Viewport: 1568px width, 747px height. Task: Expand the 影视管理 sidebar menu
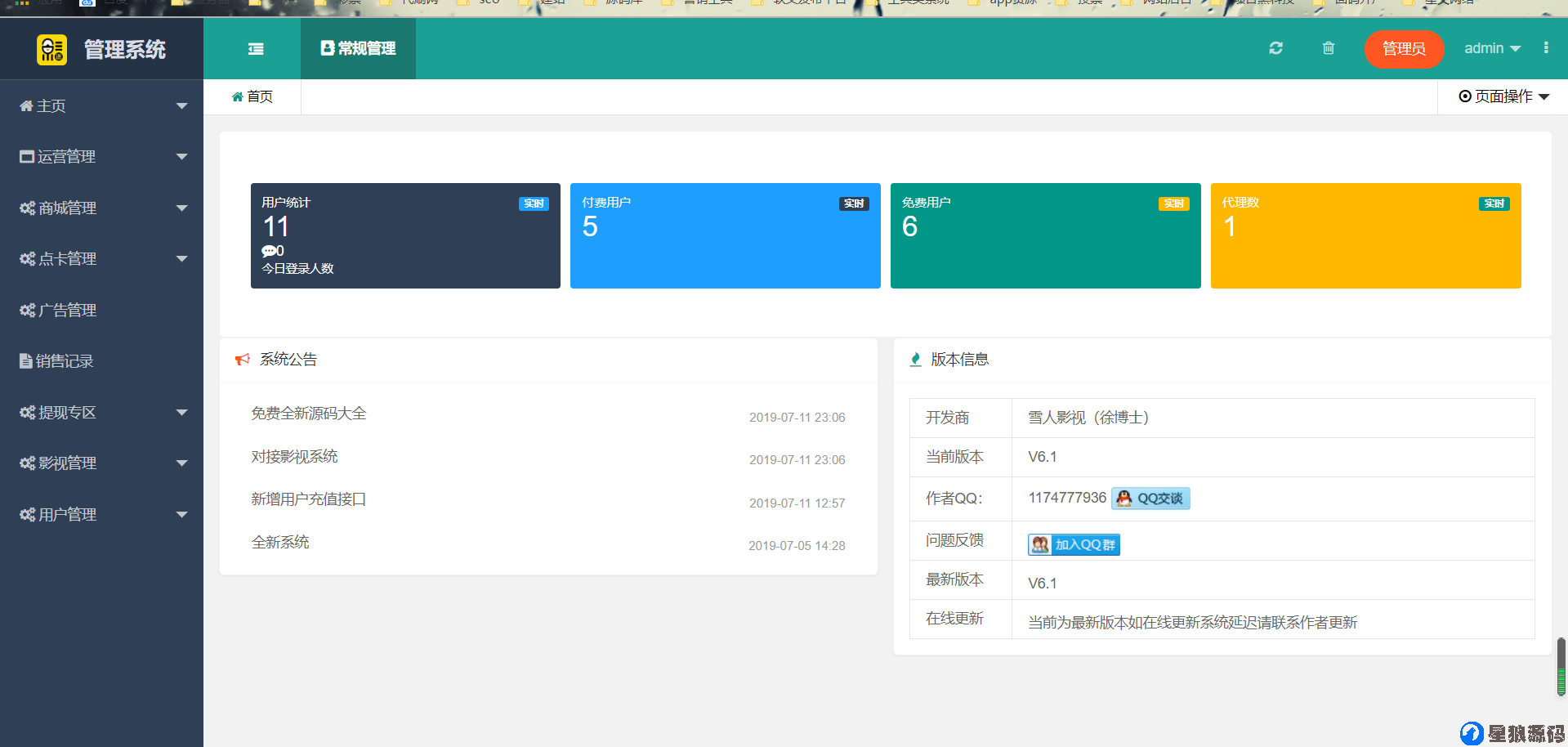(x=101, y=463)
